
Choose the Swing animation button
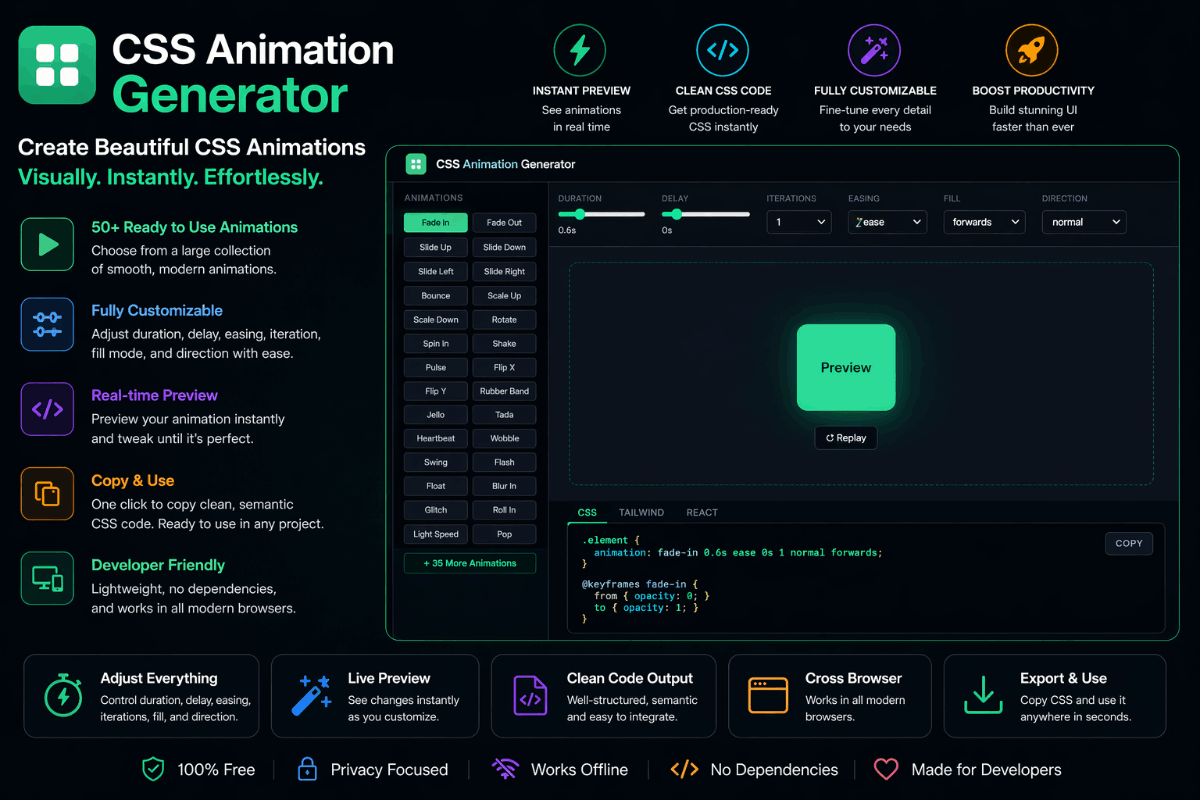click(x=436, y=462)
